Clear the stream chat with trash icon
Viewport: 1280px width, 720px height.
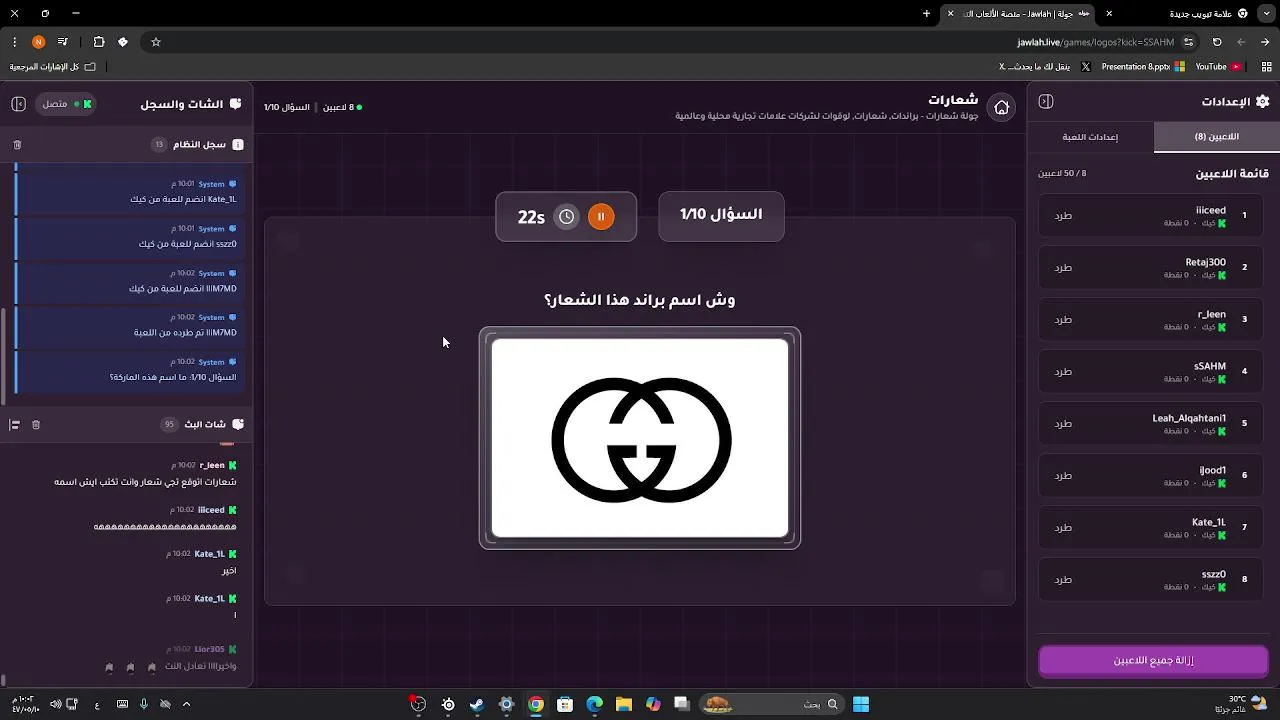point(36,425)
